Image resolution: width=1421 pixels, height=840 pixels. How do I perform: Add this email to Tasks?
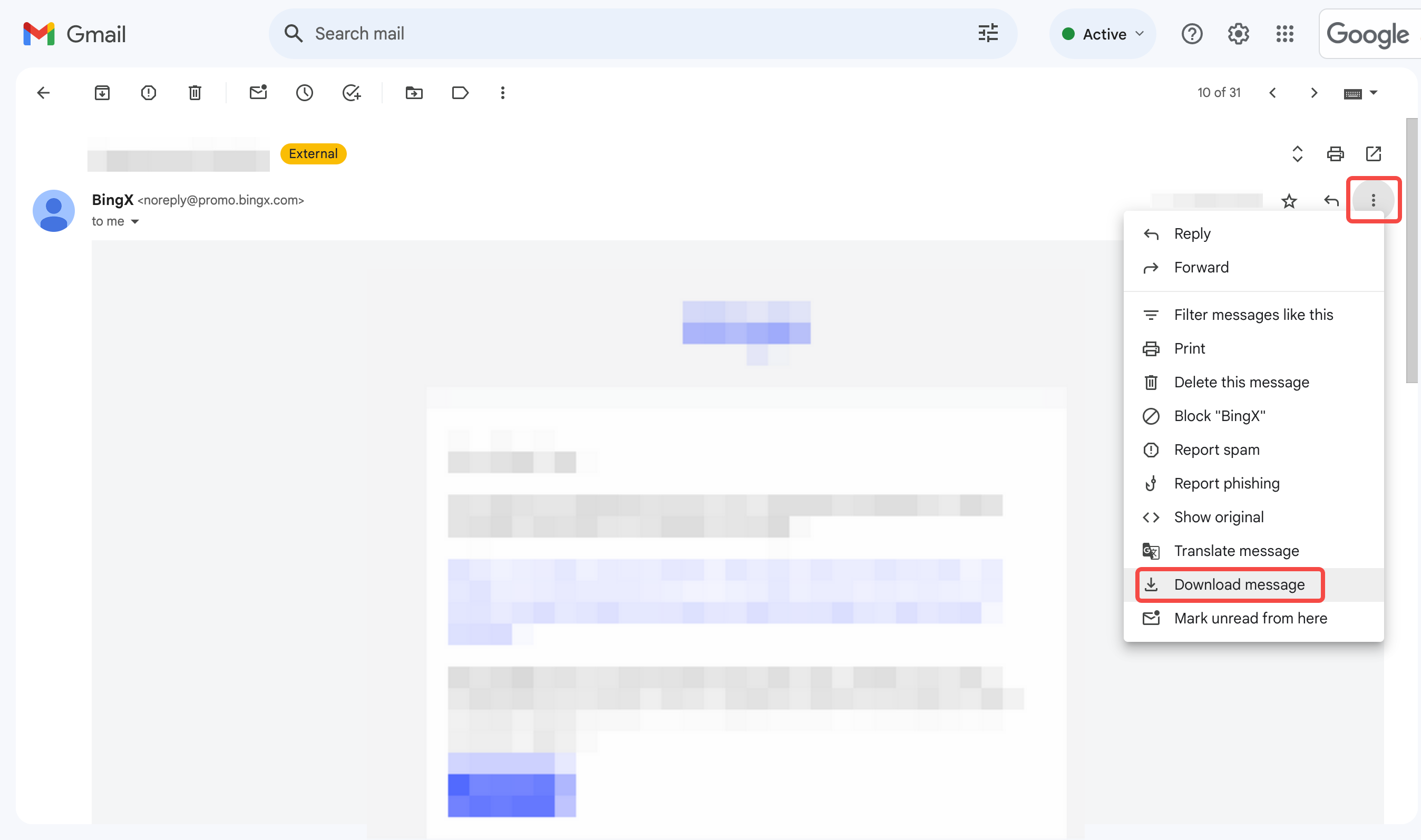(x=351, y=92)
